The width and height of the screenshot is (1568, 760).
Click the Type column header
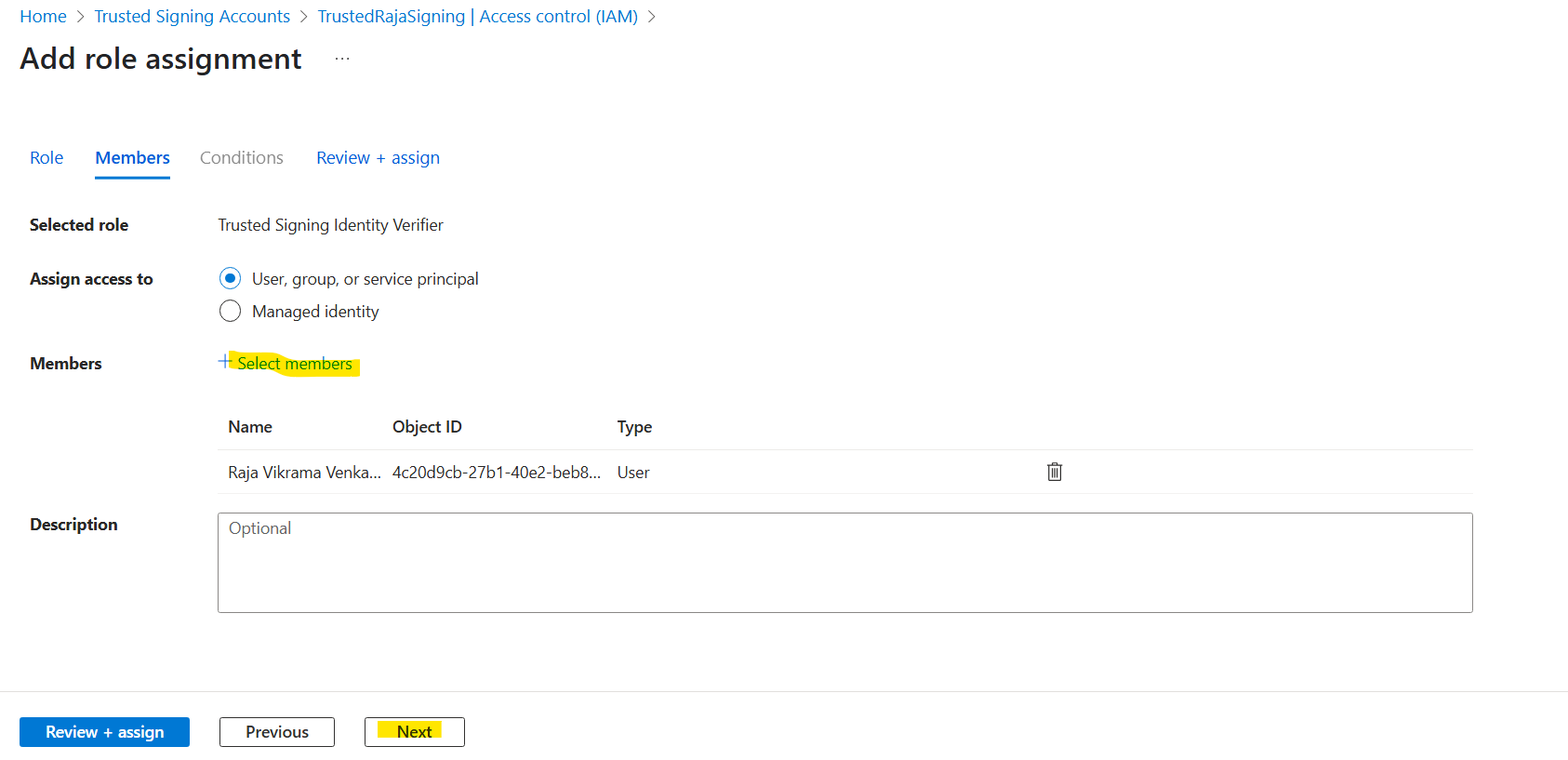(x=634, y=427)
